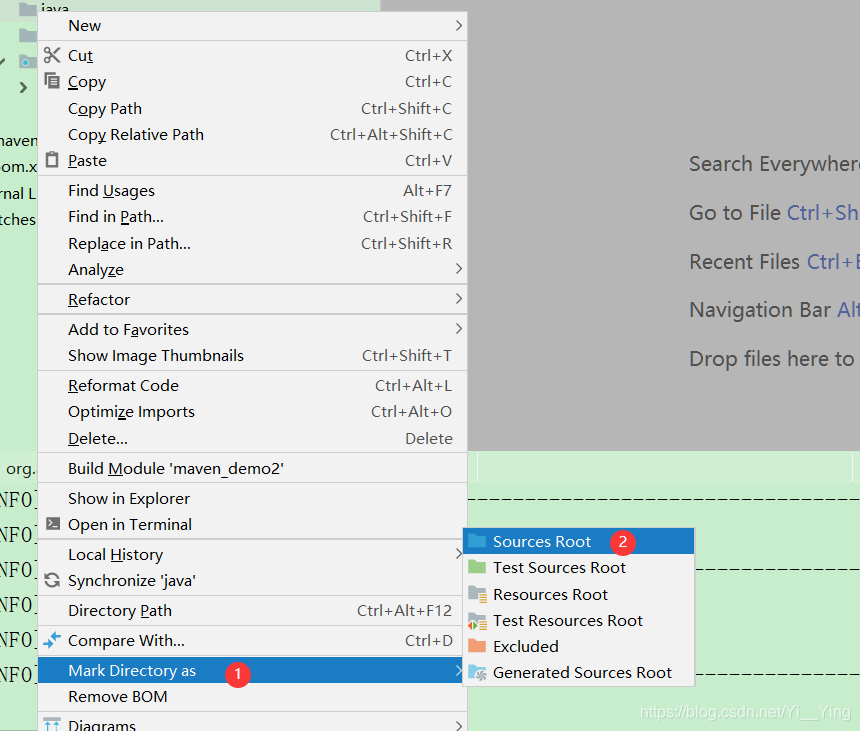Choose Show Image Thumbnails

pyautogui.click(x=252, y=355)
